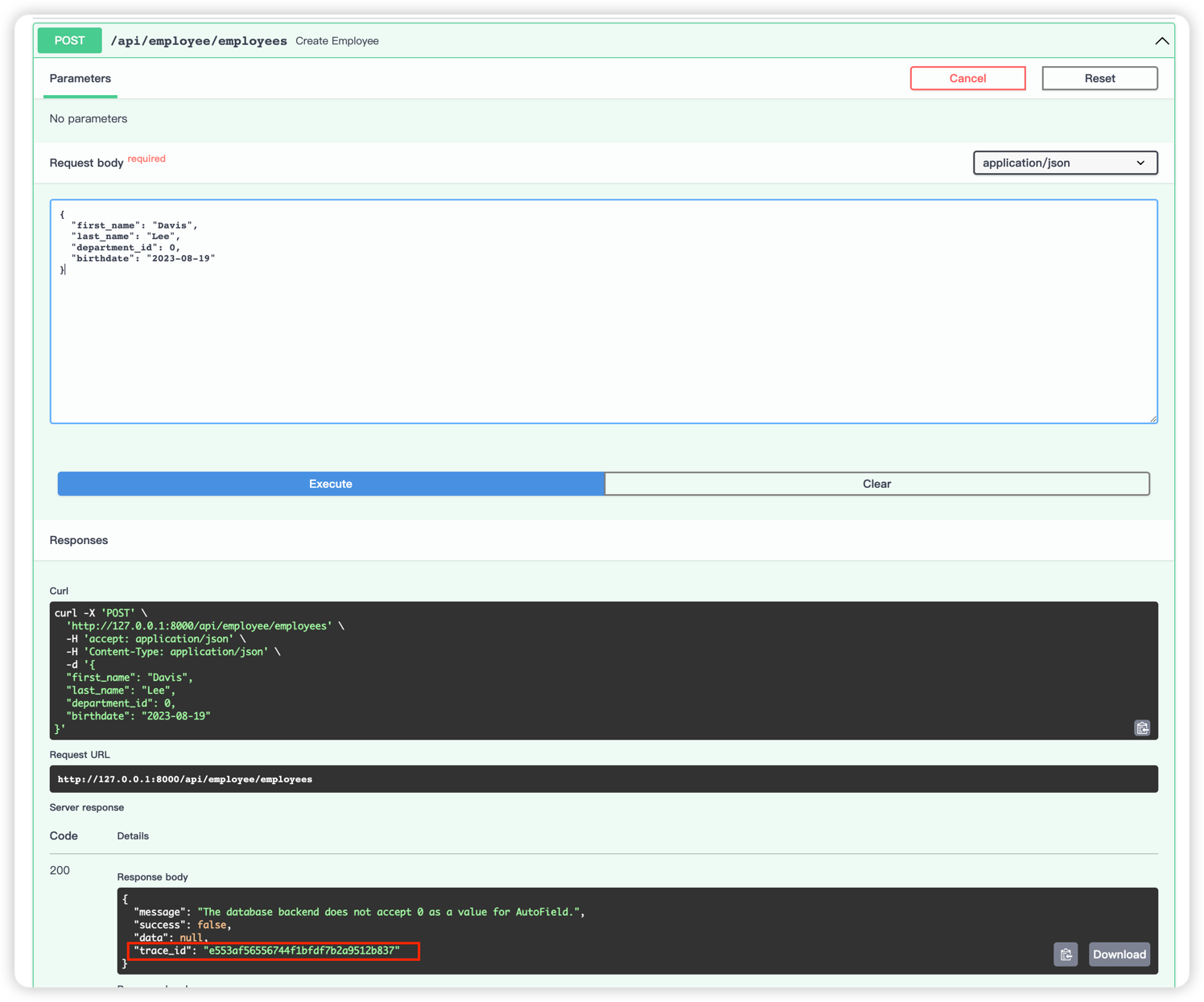Image resolution: width=1204 pixels, height=1002 pixels.
Task: Click the No parameters text
Action: pyautogui.click(x=89, y=118)
